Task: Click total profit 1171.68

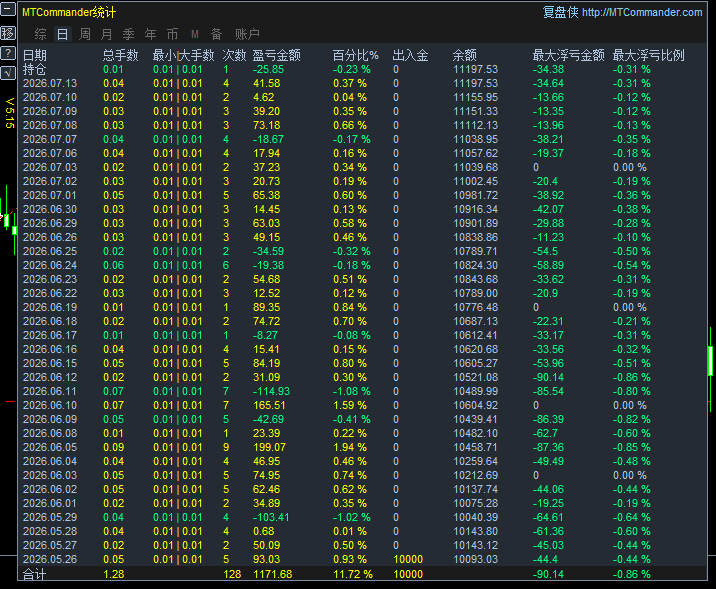Action: coord(273,574)
